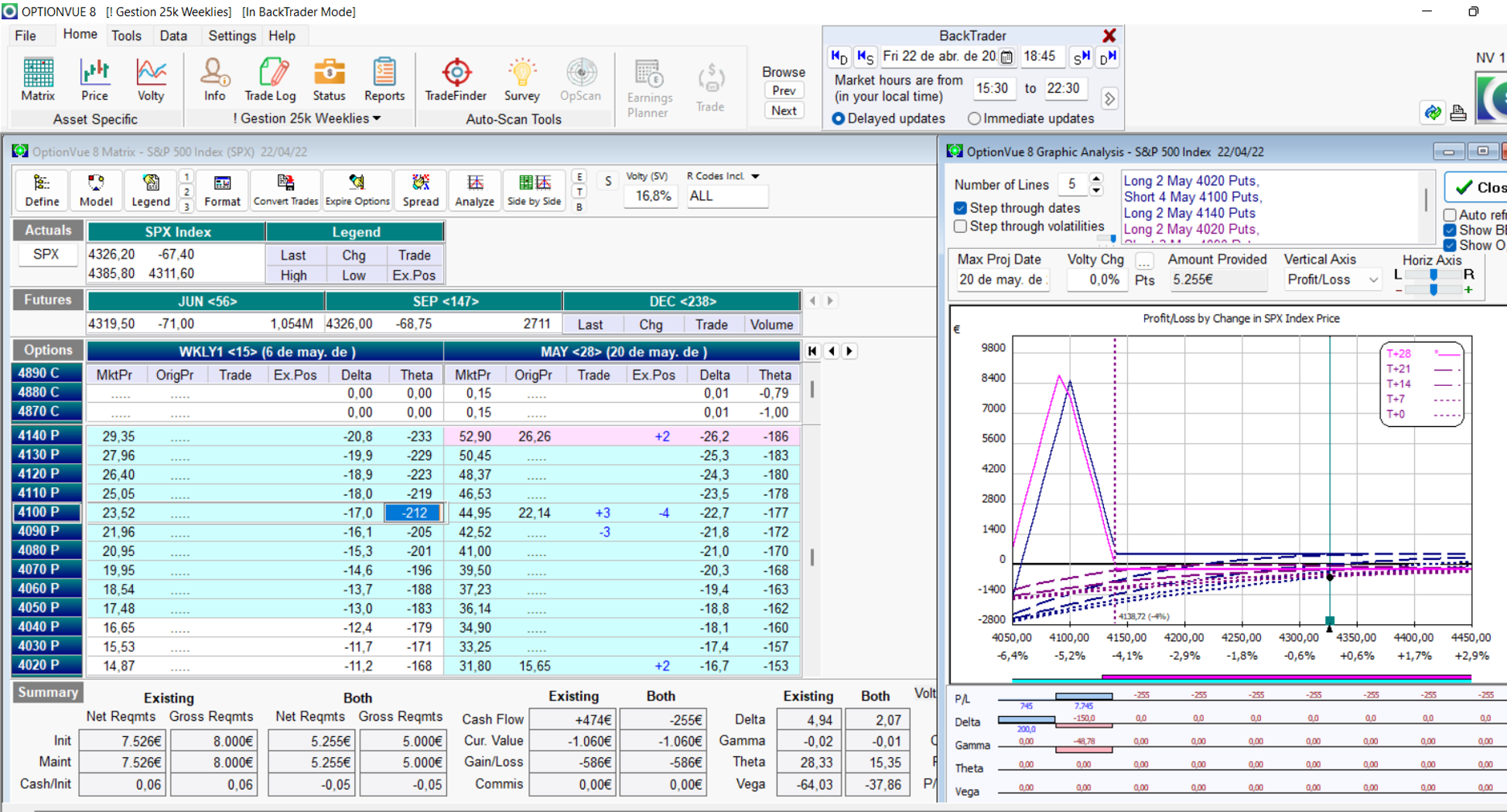The height and width of the screenshot is (812, 1507).
Task: Toggle the Side by Side view icon
Action: (x=534, y=190)
